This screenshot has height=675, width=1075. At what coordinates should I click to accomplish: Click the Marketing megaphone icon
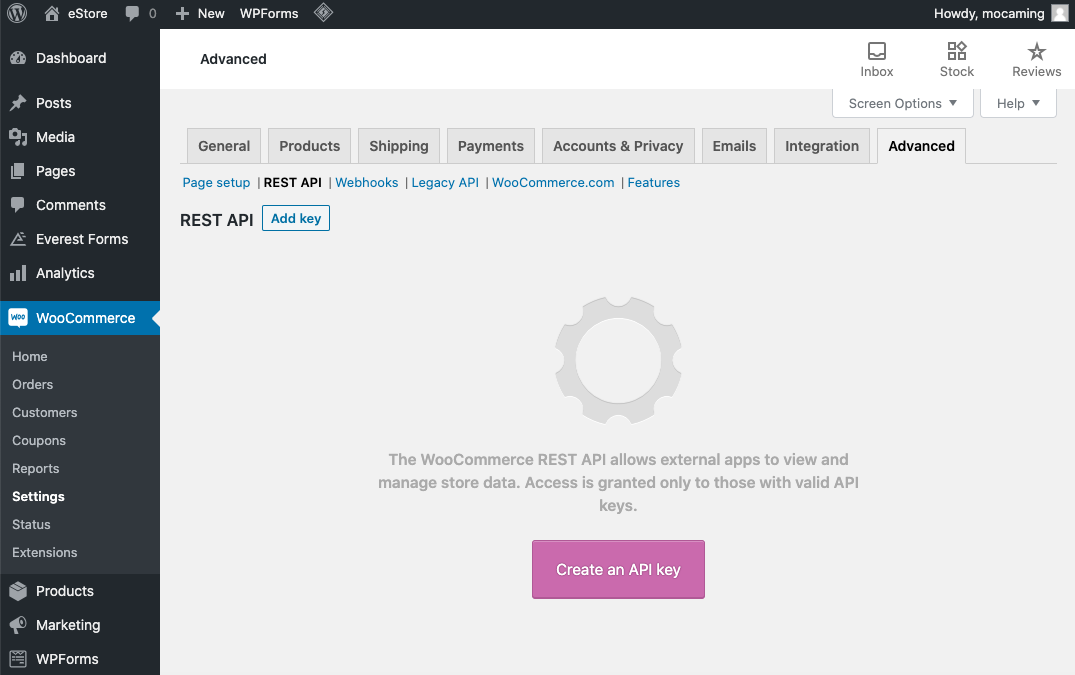[19, 625]
